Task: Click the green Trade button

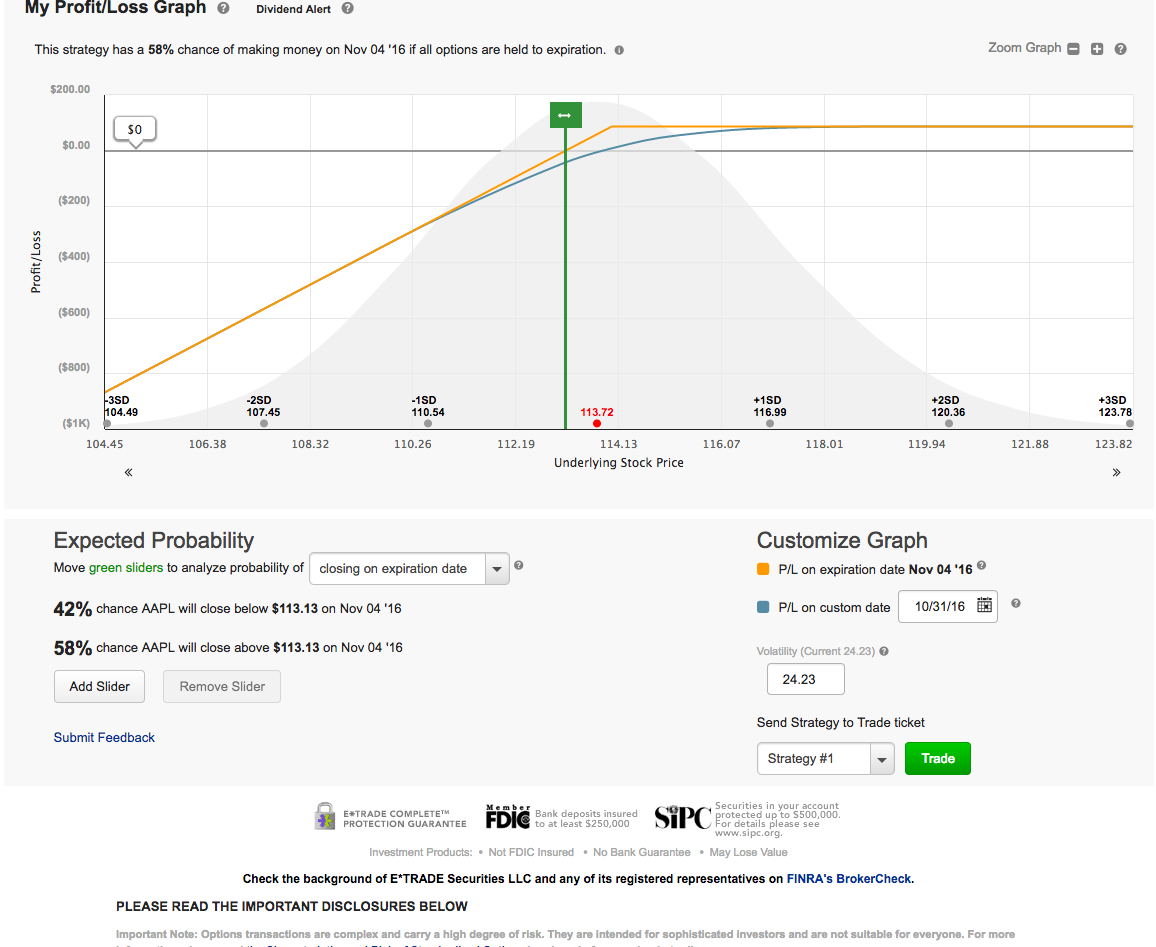Action: [x=937, y=758]
